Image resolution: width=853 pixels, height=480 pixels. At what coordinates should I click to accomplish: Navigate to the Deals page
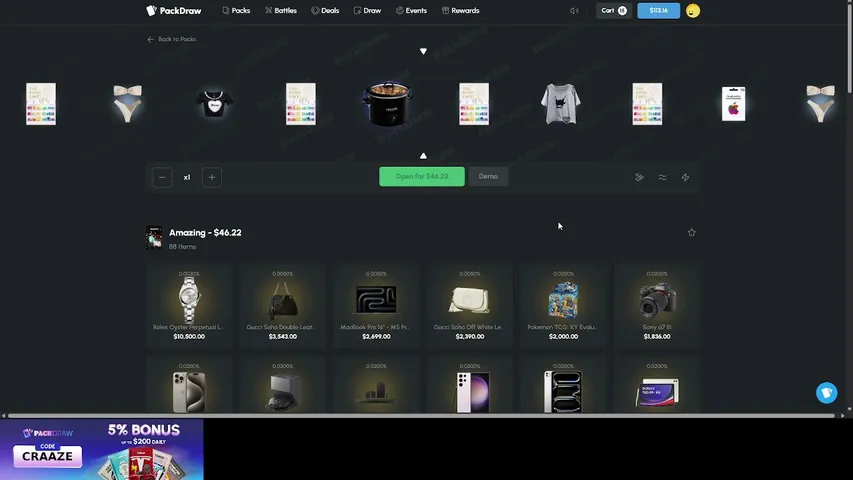[x=325, y=10]
